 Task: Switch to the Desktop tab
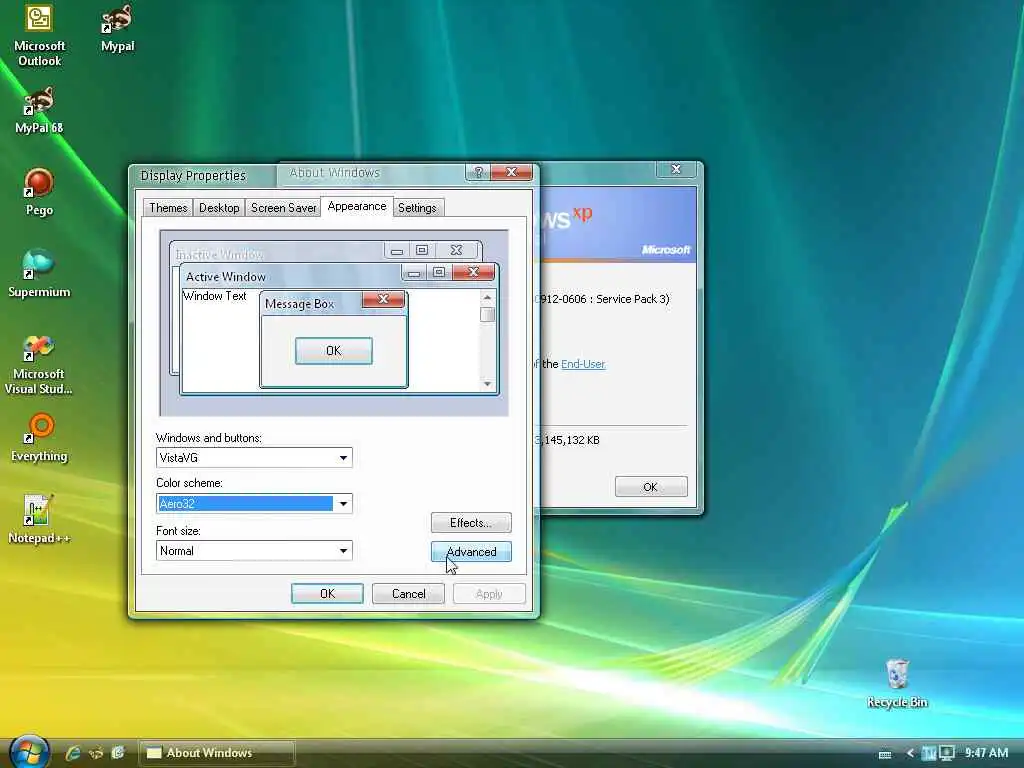(x=219, y=208)
